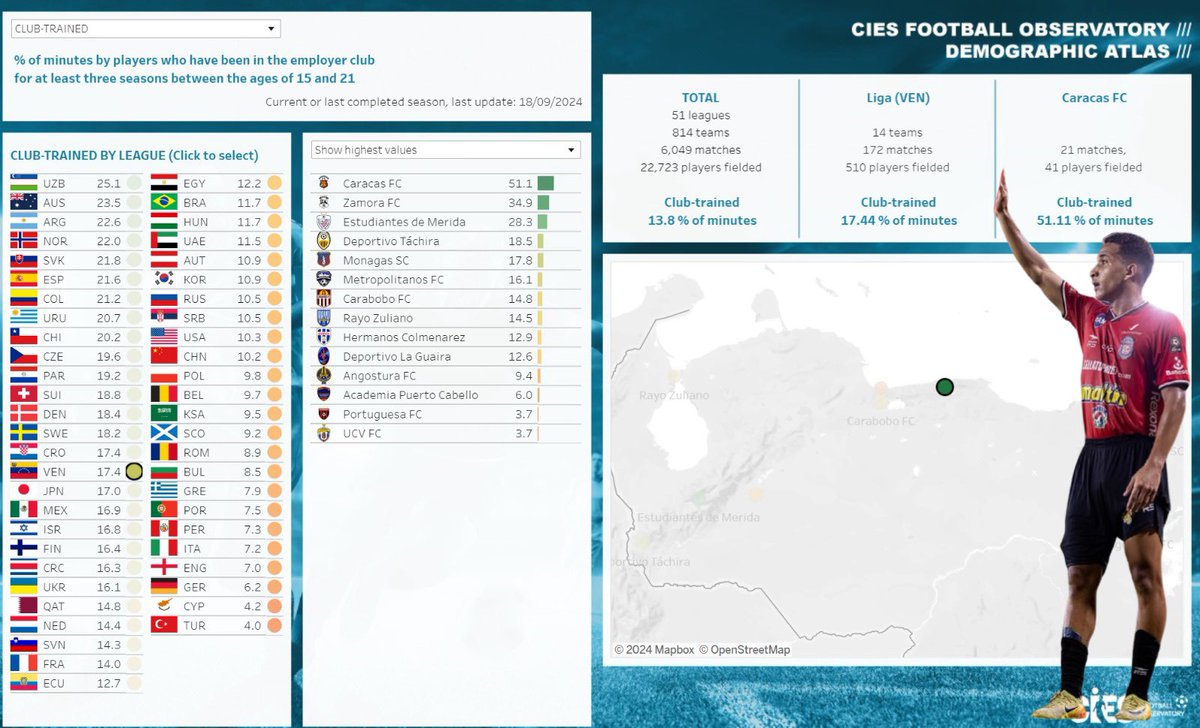Select the ARG flag icon

coord(23,222)
